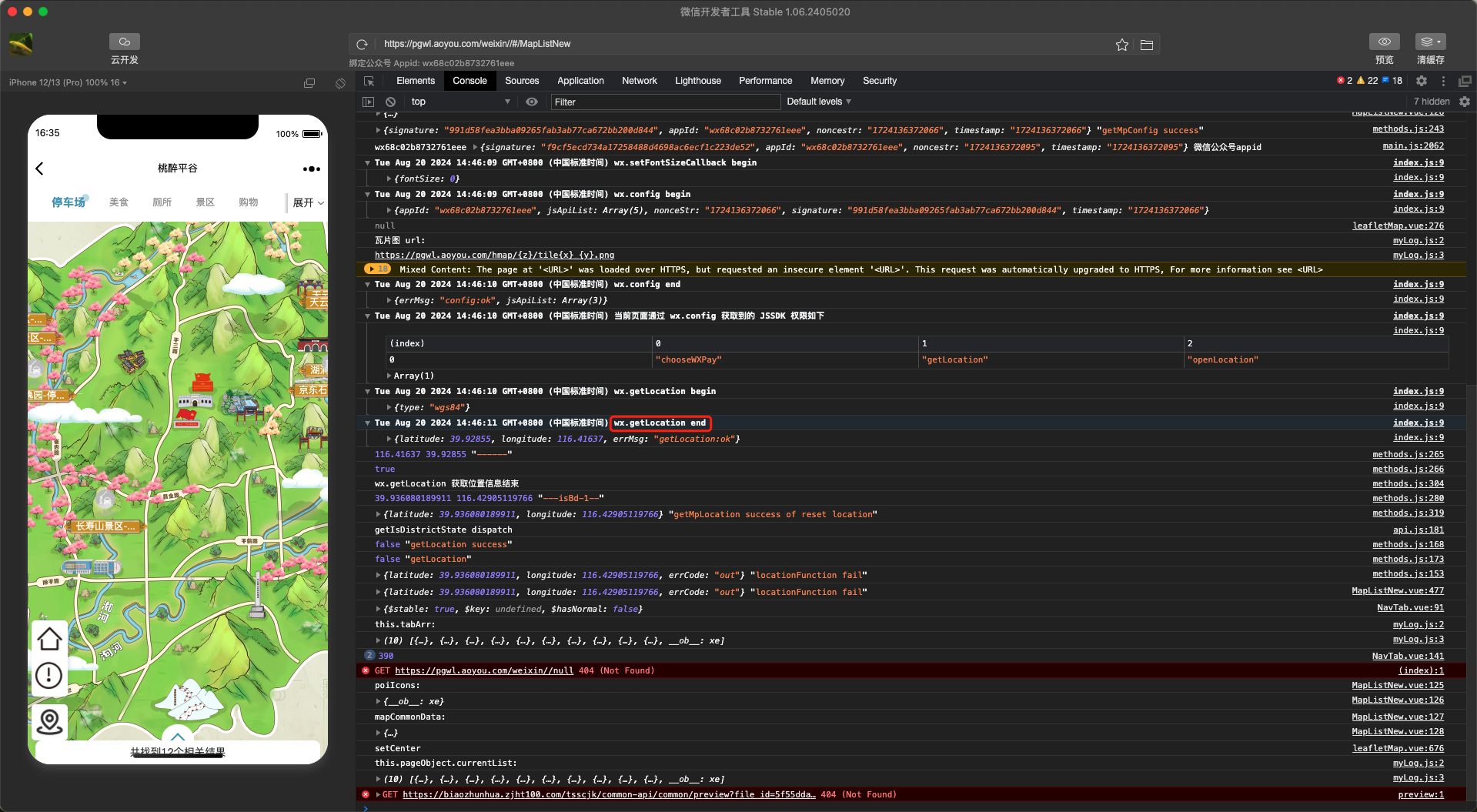Clear the console with the ban icon

391,102
